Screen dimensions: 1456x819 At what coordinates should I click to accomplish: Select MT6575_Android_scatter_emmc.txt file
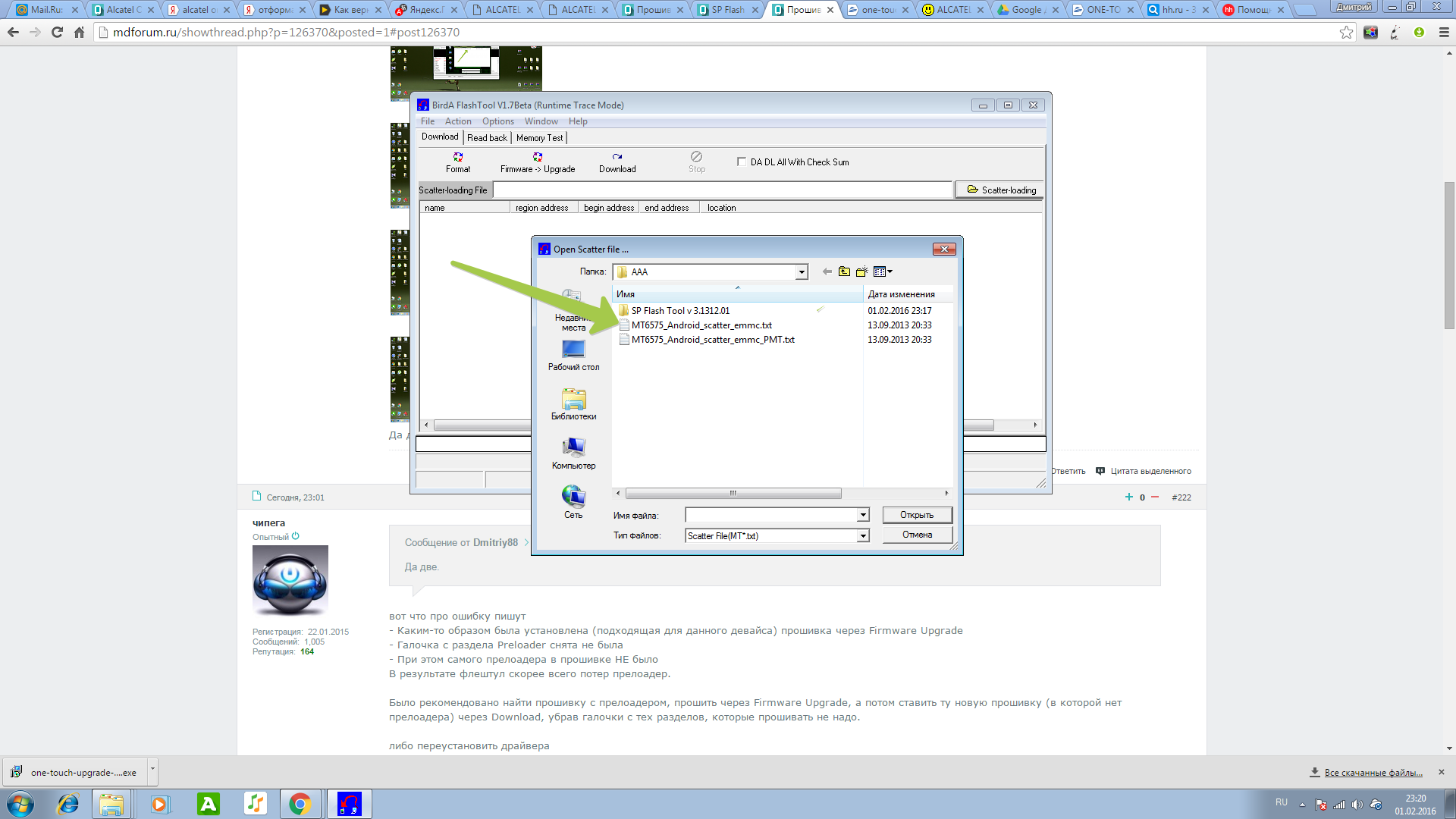pyautogui.click(x=701, y=325)
